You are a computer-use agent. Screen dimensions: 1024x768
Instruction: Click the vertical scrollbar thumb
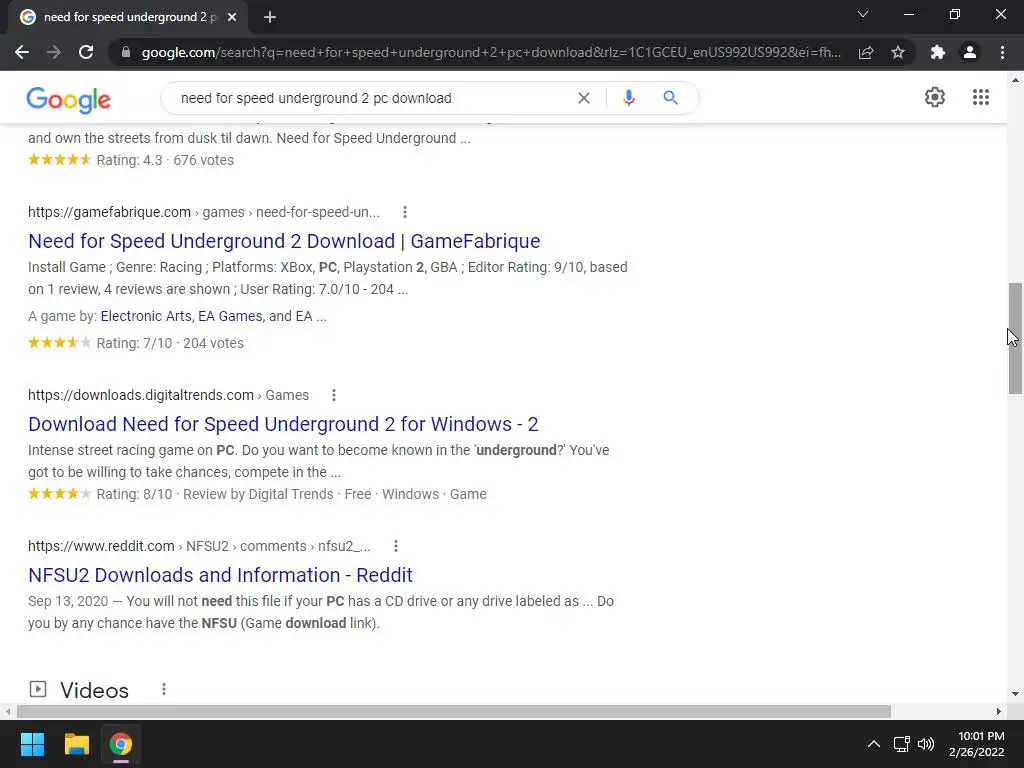1015,338
